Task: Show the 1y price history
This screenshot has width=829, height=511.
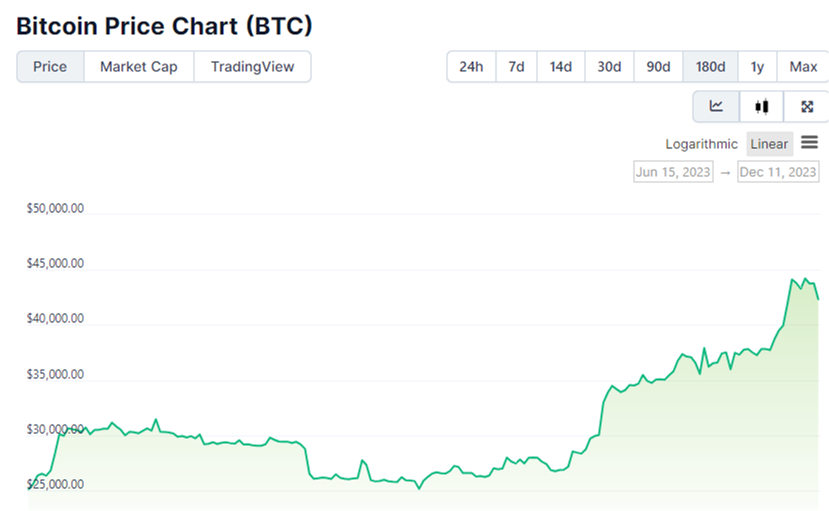Action: click(x=757, y=67)
